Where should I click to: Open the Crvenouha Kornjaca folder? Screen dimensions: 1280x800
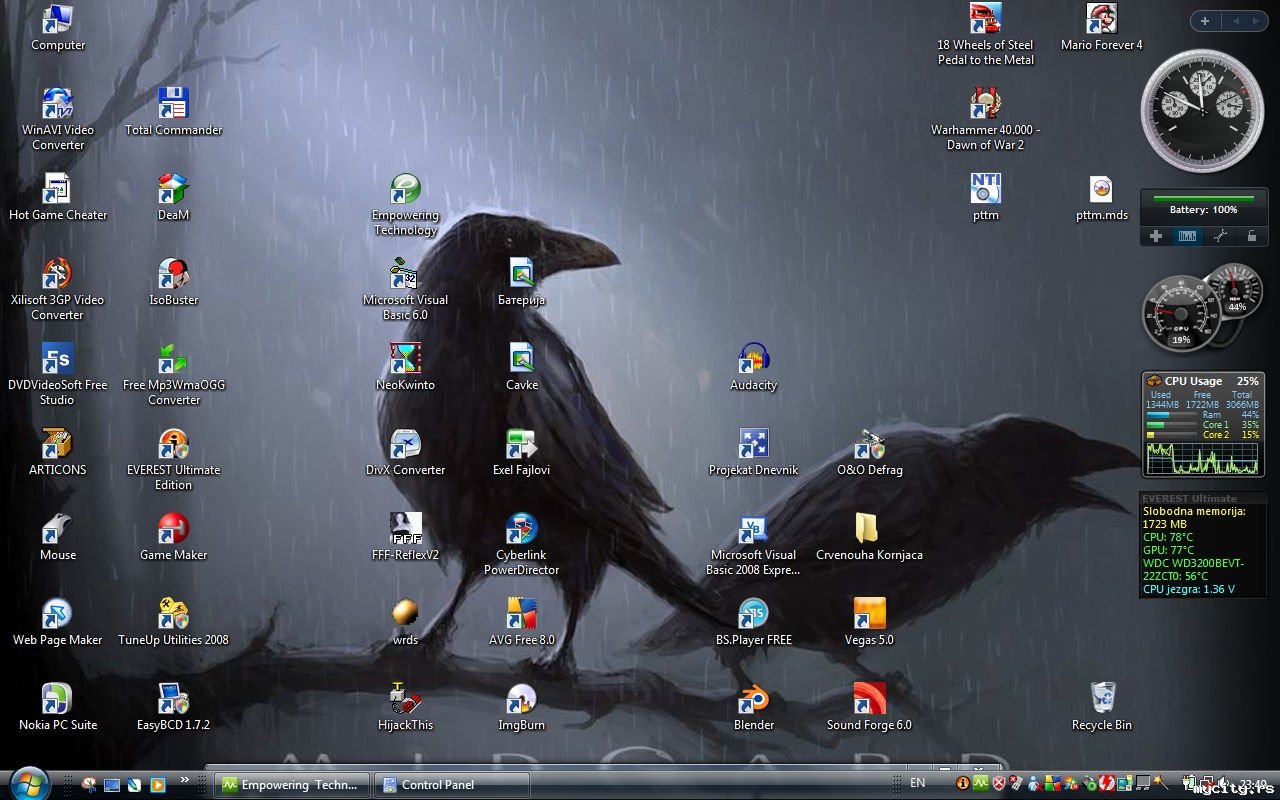(x=870, y=537)
